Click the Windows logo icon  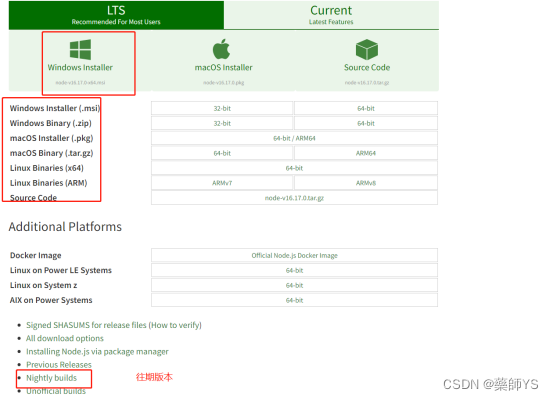click(80, 49)
